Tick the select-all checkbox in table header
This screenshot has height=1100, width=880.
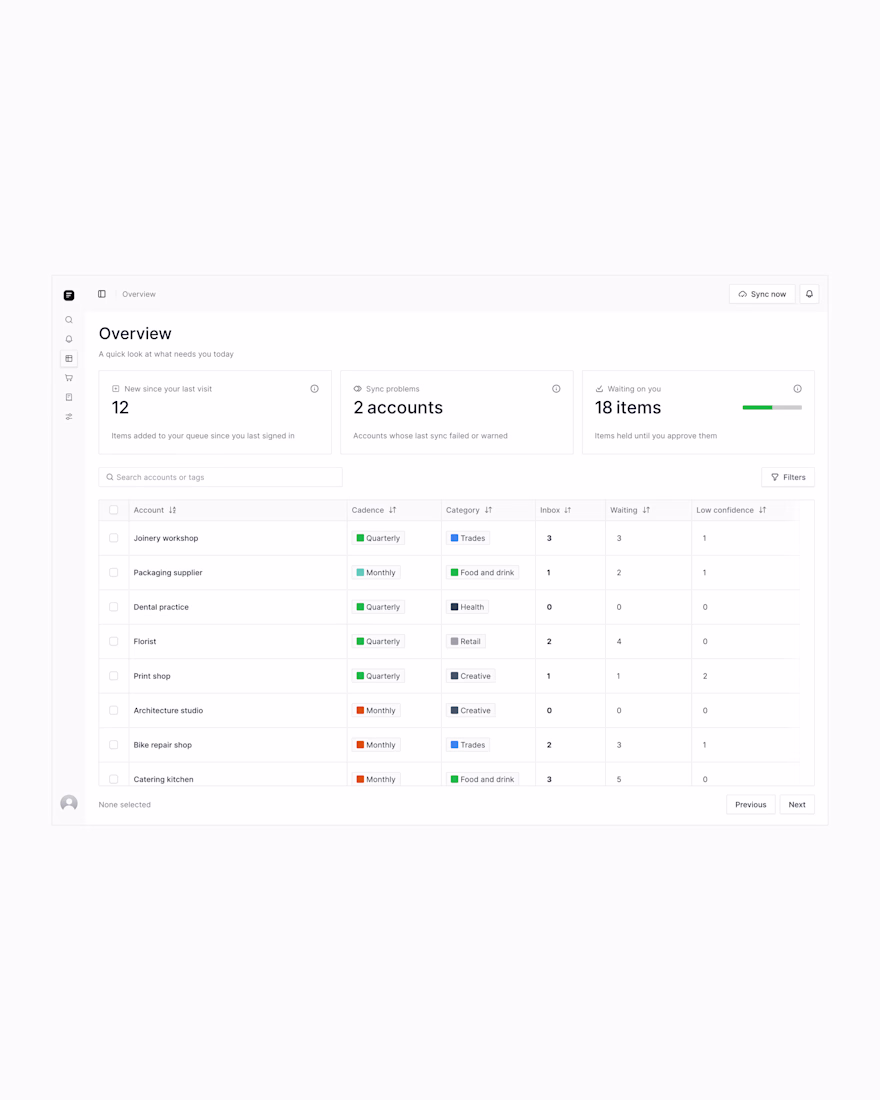[x=114, y=510]
